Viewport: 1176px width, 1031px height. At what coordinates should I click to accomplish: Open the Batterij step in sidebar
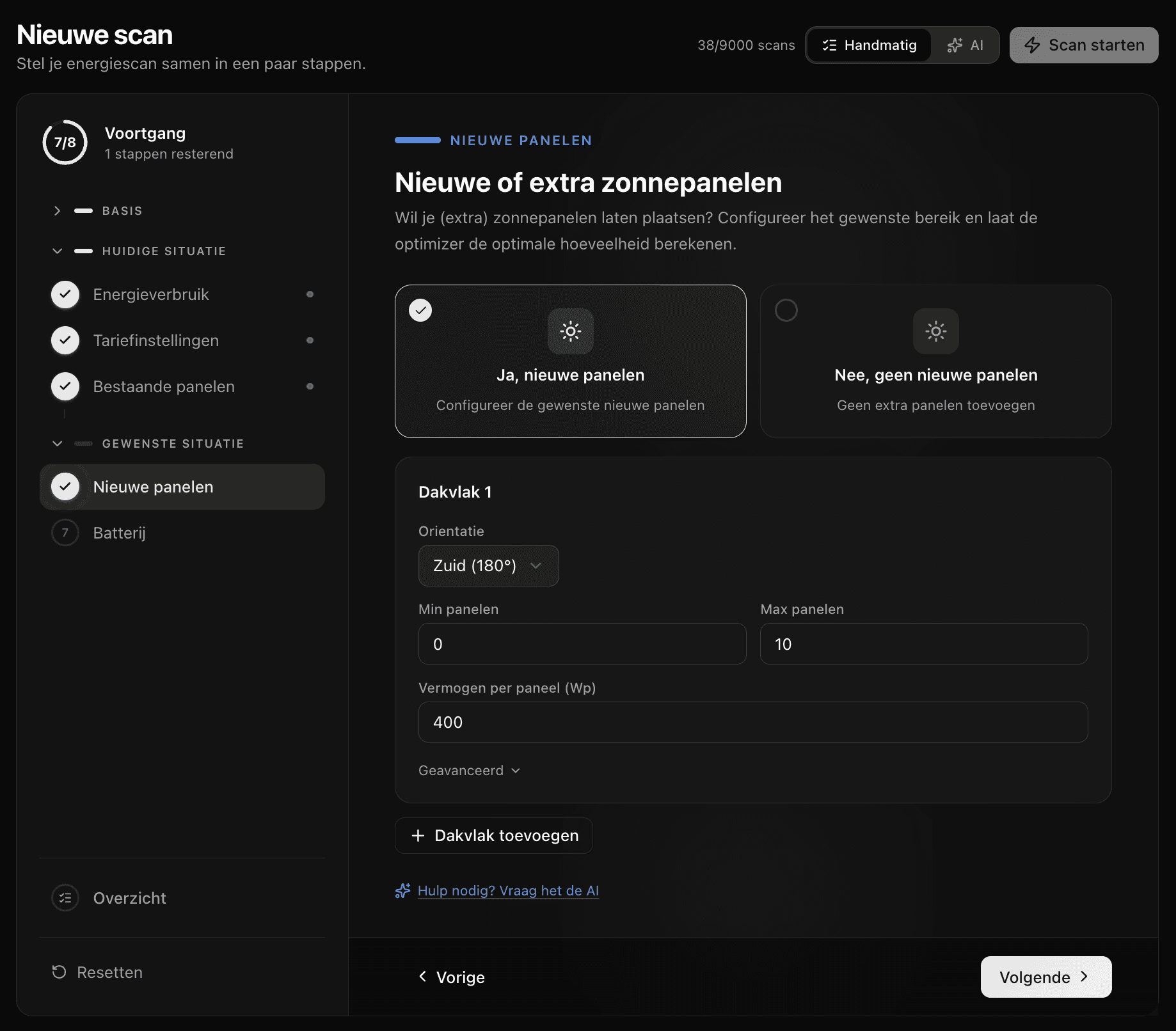pyautogui.click(x=120, y=533)
